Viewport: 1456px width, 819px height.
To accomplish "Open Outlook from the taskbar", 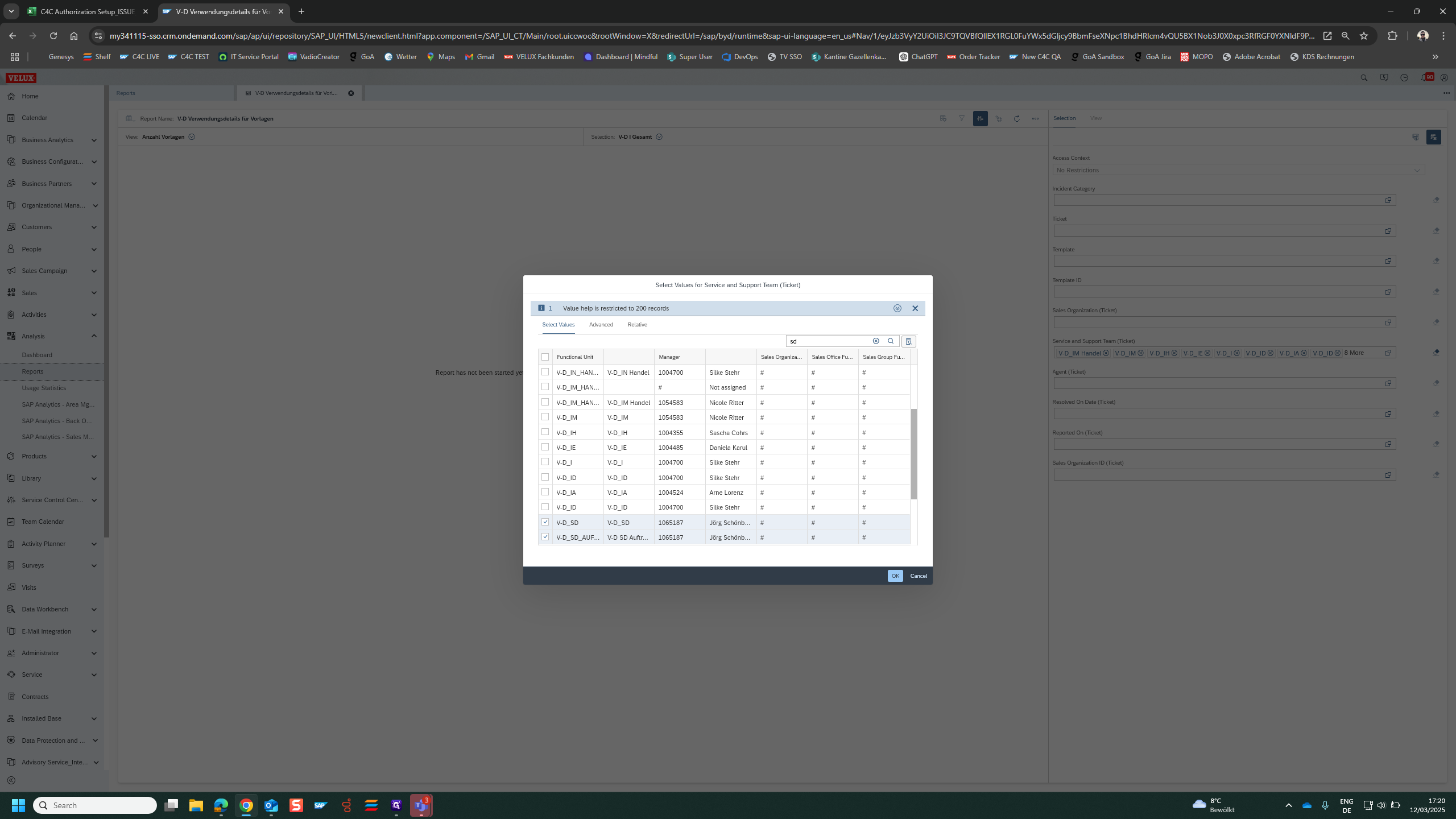I will click(271, 805).
